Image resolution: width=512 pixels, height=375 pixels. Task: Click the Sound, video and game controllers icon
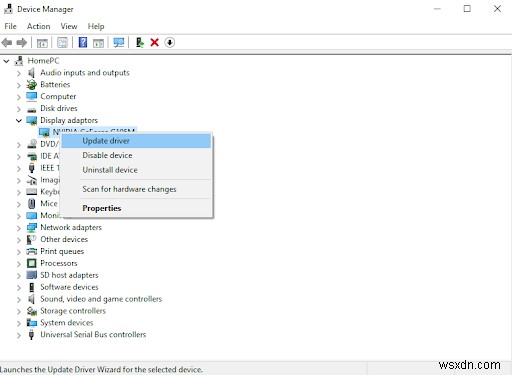(31, 299)
